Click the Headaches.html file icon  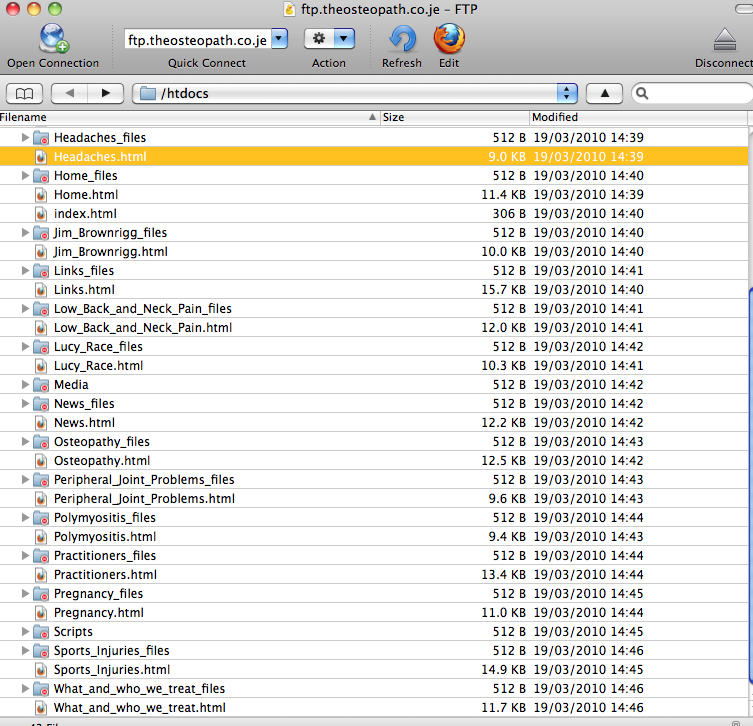tap(41, 157)
